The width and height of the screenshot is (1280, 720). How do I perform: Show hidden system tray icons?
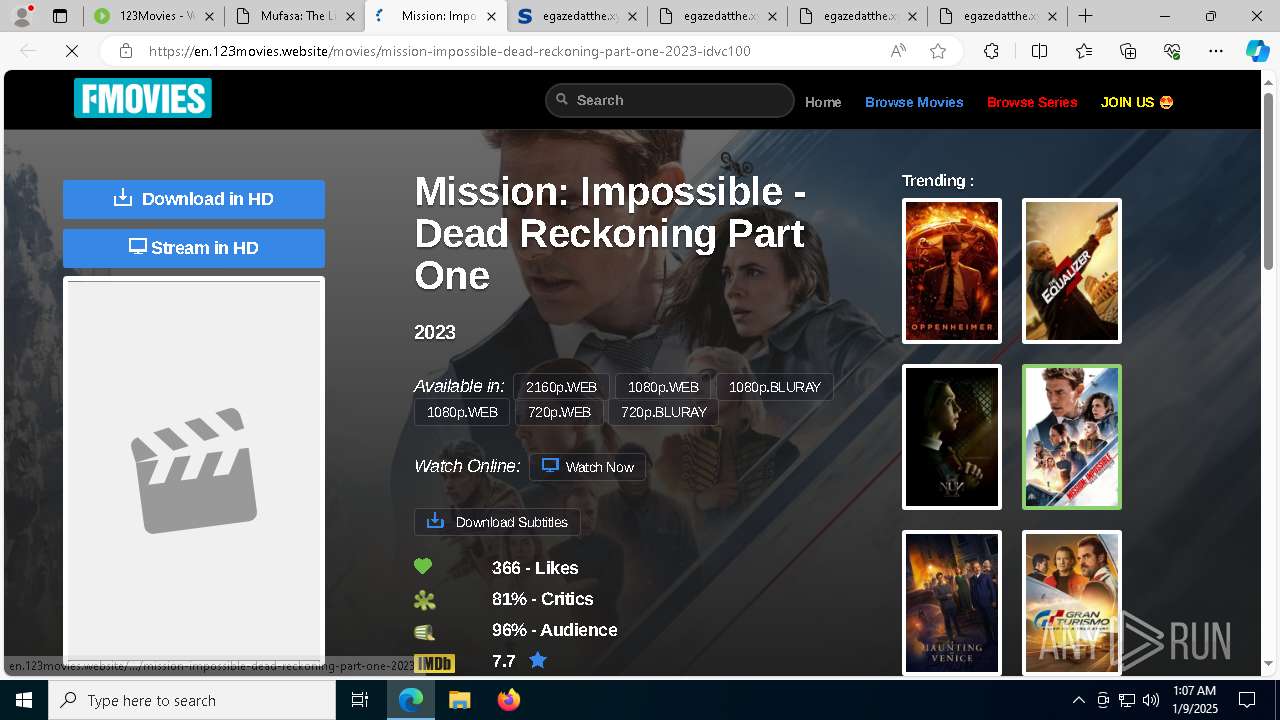1078,700
